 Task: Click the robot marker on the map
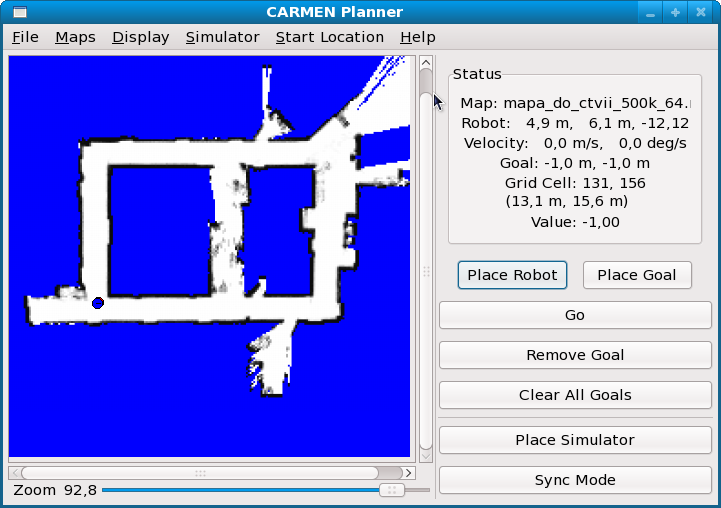click(98, 303)
